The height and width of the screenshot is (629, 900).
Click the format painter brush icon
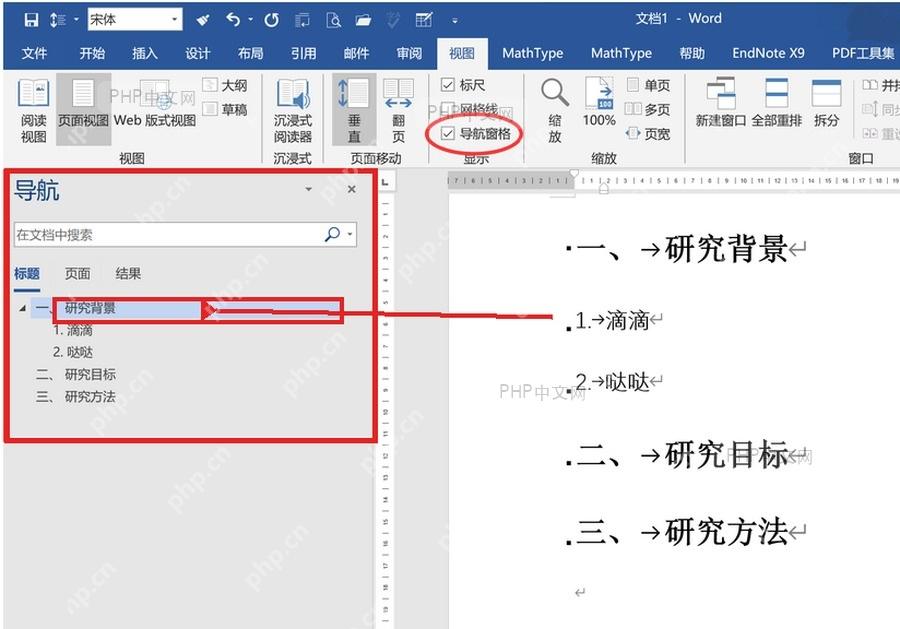(x=203, y=21)
